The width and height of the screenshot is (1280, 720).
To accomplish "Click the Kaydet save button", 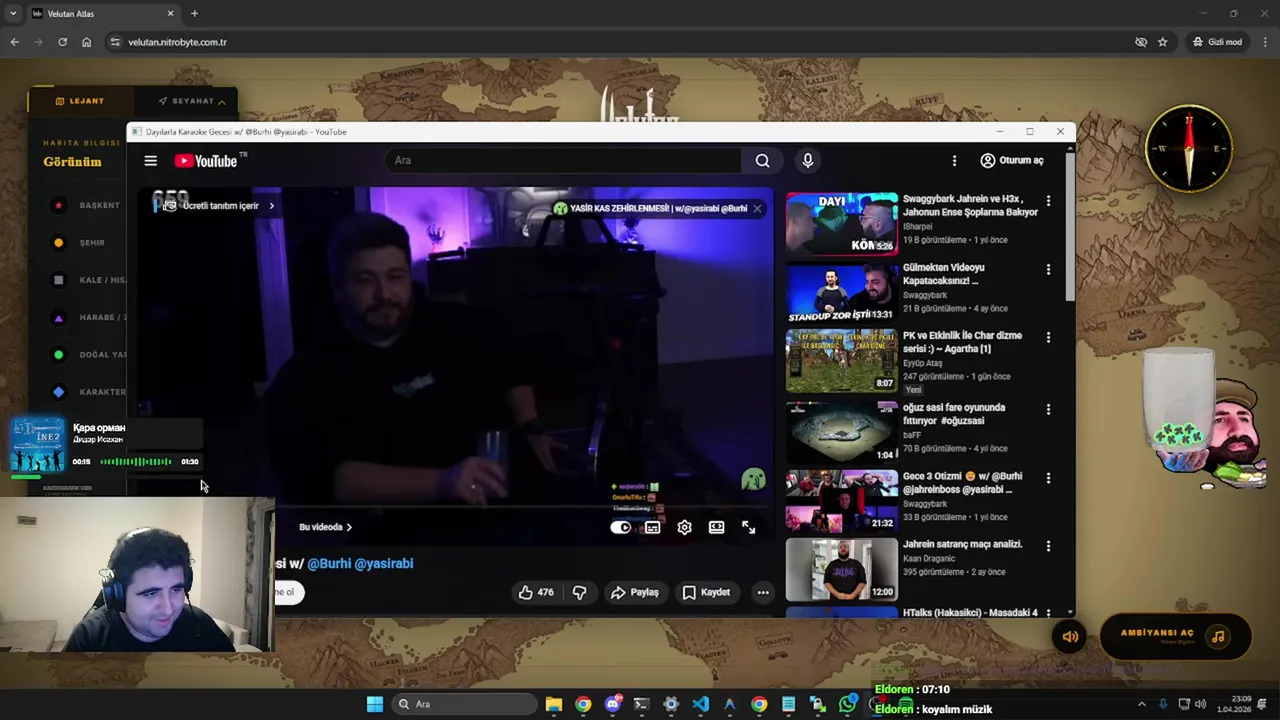I will 706,592.
